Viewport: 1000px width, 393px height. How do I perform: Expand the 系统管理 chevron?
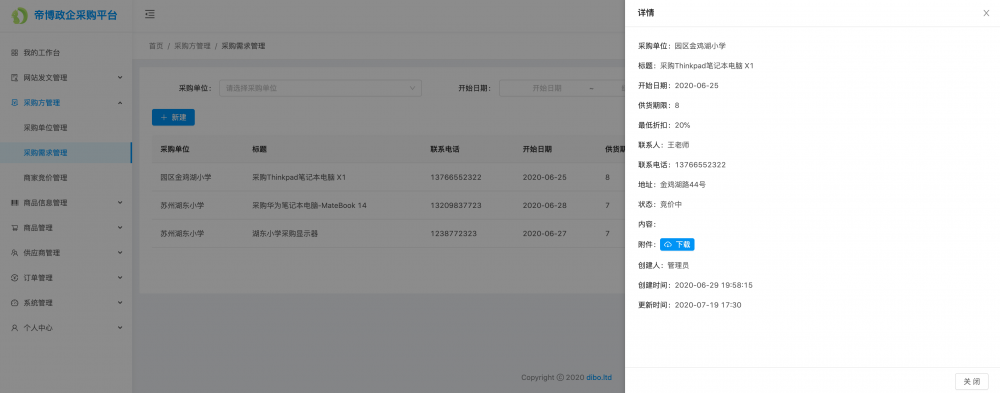coord(120,303)
